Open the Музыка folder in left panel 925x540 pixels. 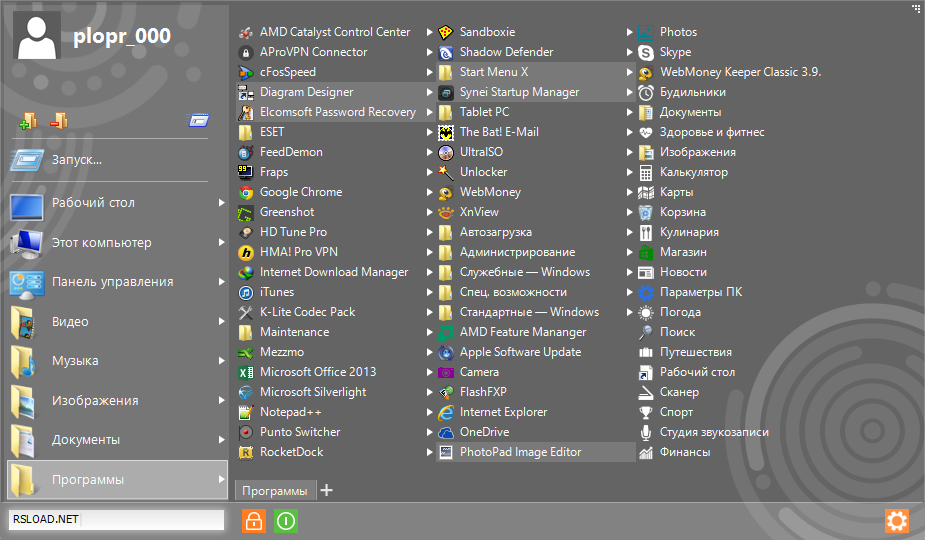click(75, 361)
